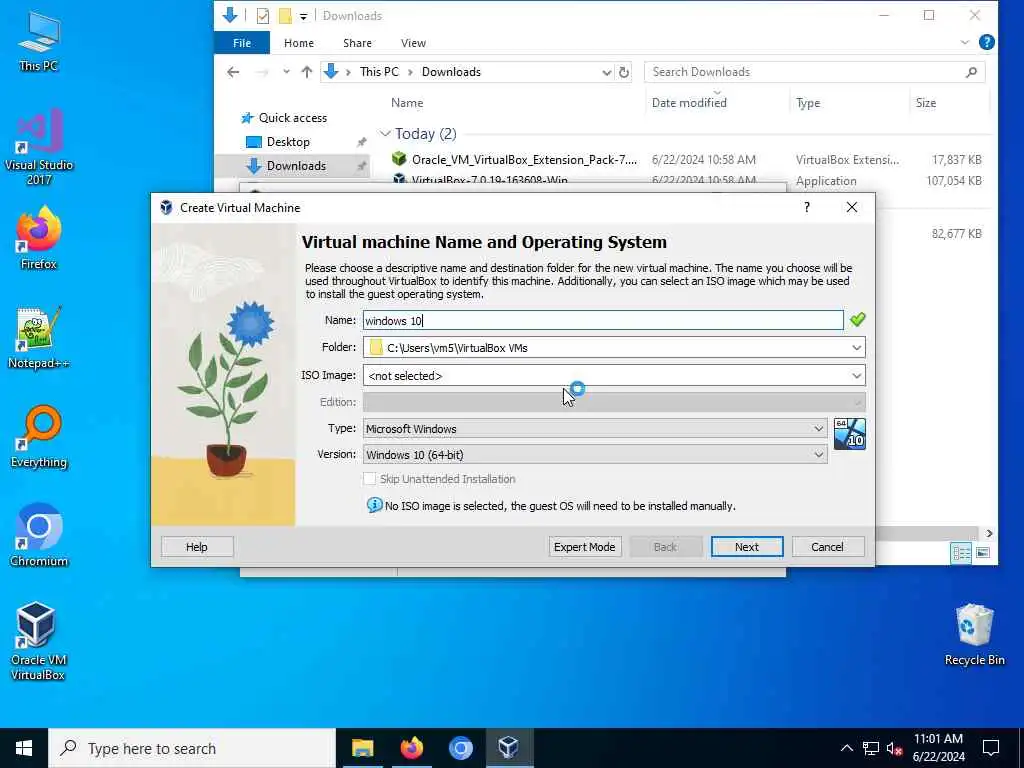1024x768 pixels.
Task: Select the Oracle_VM_VirtualBox_Extension_Pack file
Action: click(524, 159)
